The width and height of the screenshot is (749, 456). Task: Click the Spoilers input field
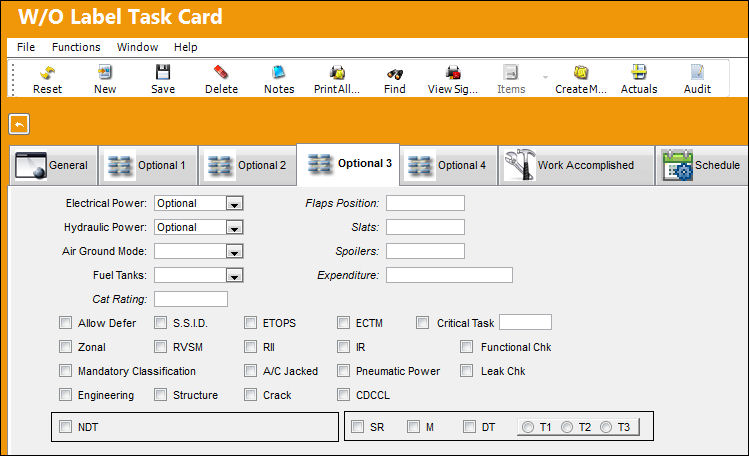(x=425, y=251)
